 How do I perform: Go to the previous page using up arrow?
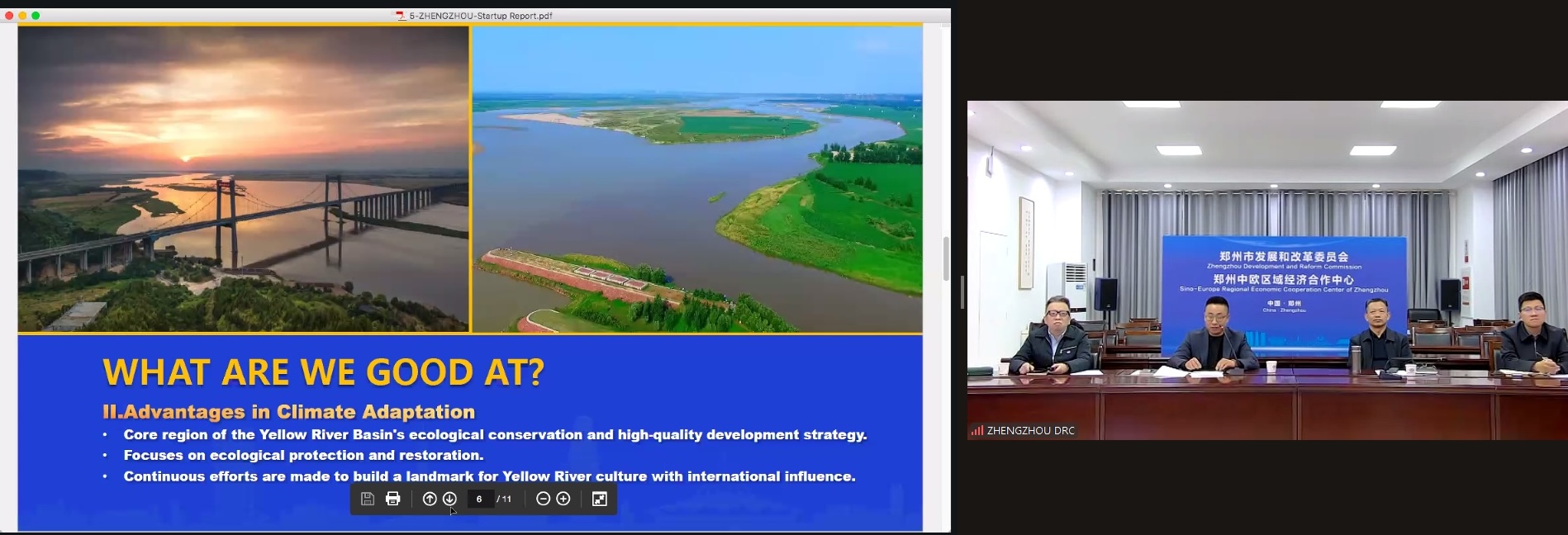(430, 499)
